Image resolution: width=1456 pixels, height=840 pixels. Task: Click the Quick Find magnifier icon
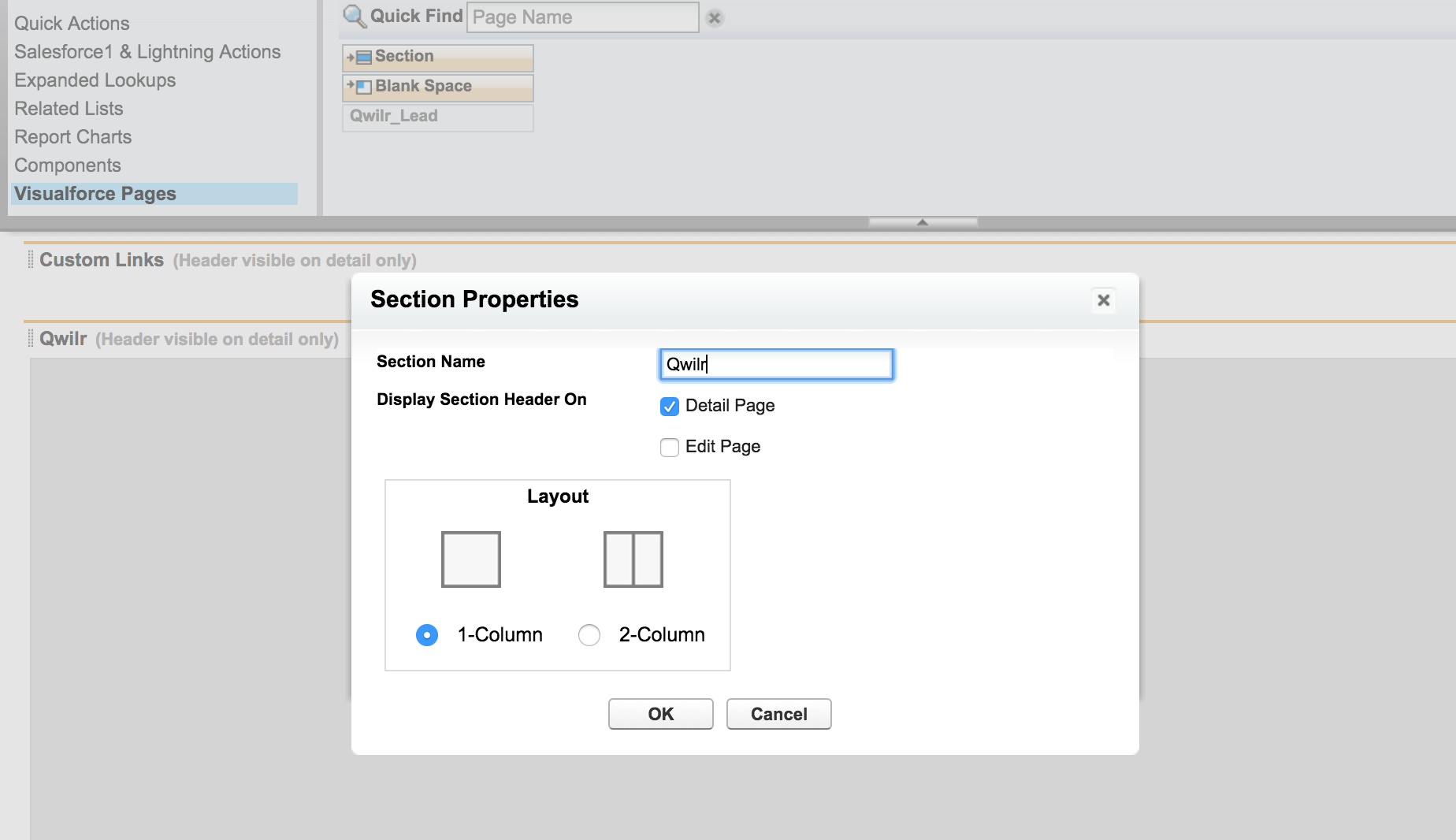[355, 17]
